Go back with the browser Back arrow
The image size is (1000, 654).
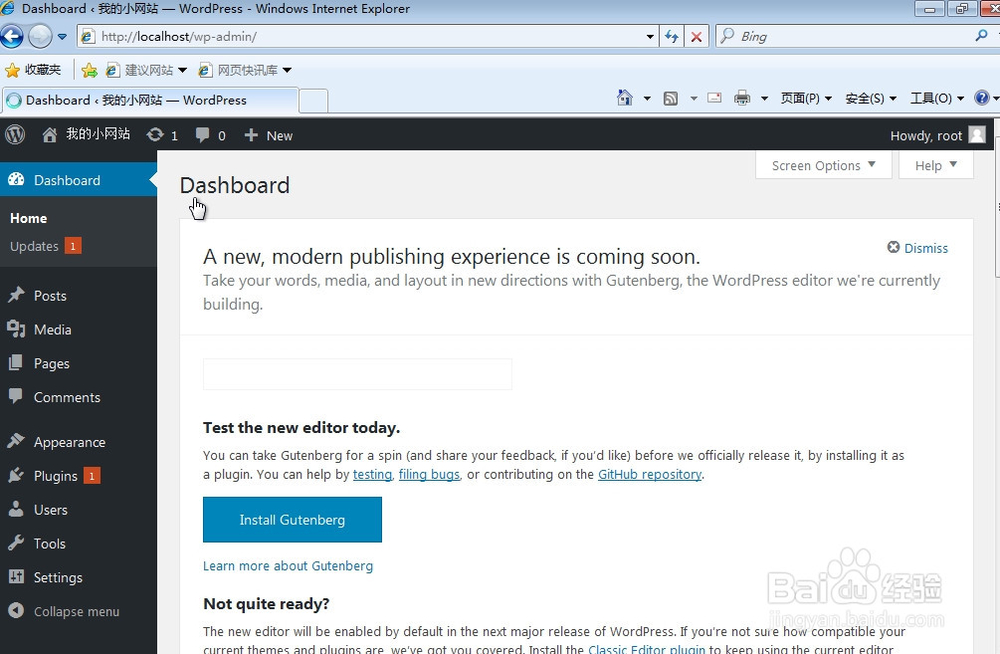11,36
